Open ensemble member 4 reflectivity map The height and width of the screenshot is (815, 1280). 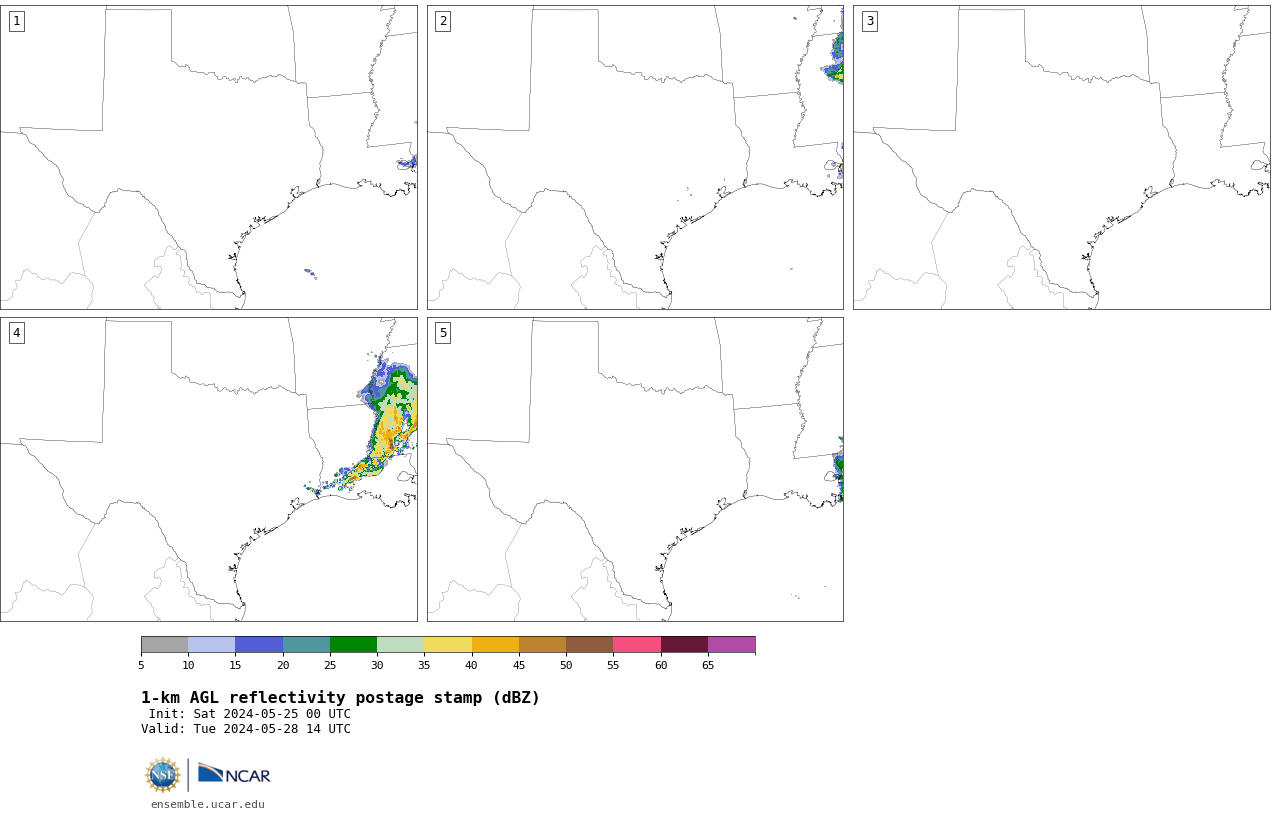[209, 469]
